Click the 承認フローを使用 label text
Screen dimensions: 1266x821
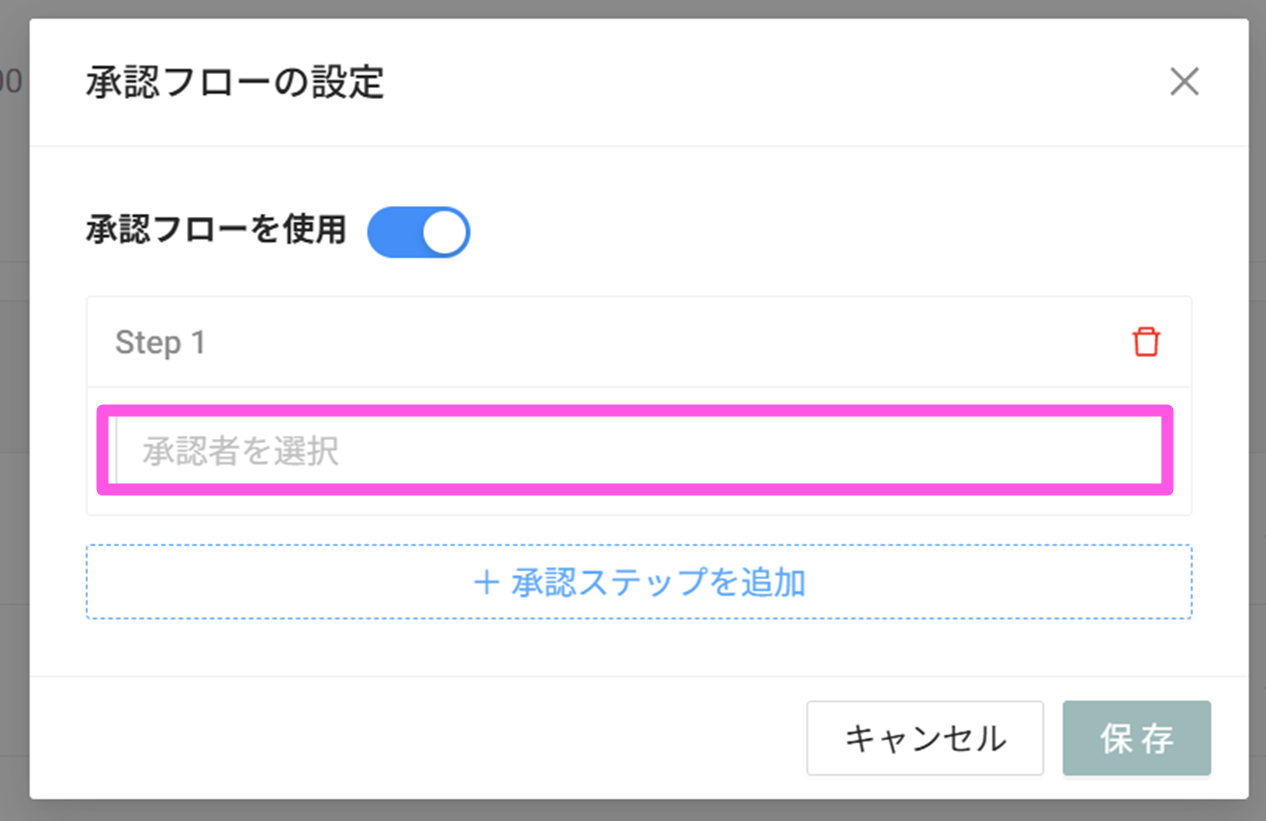(216, 230)
